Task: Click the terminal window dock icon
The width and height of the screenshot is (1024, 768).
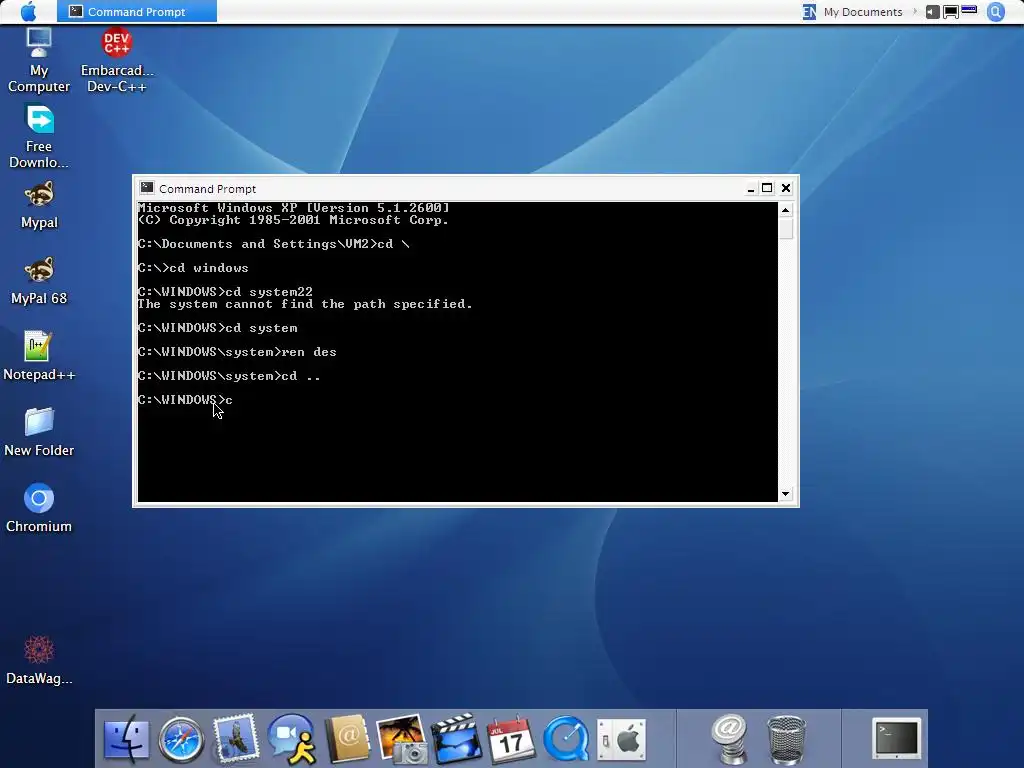Action: [897, 738]
